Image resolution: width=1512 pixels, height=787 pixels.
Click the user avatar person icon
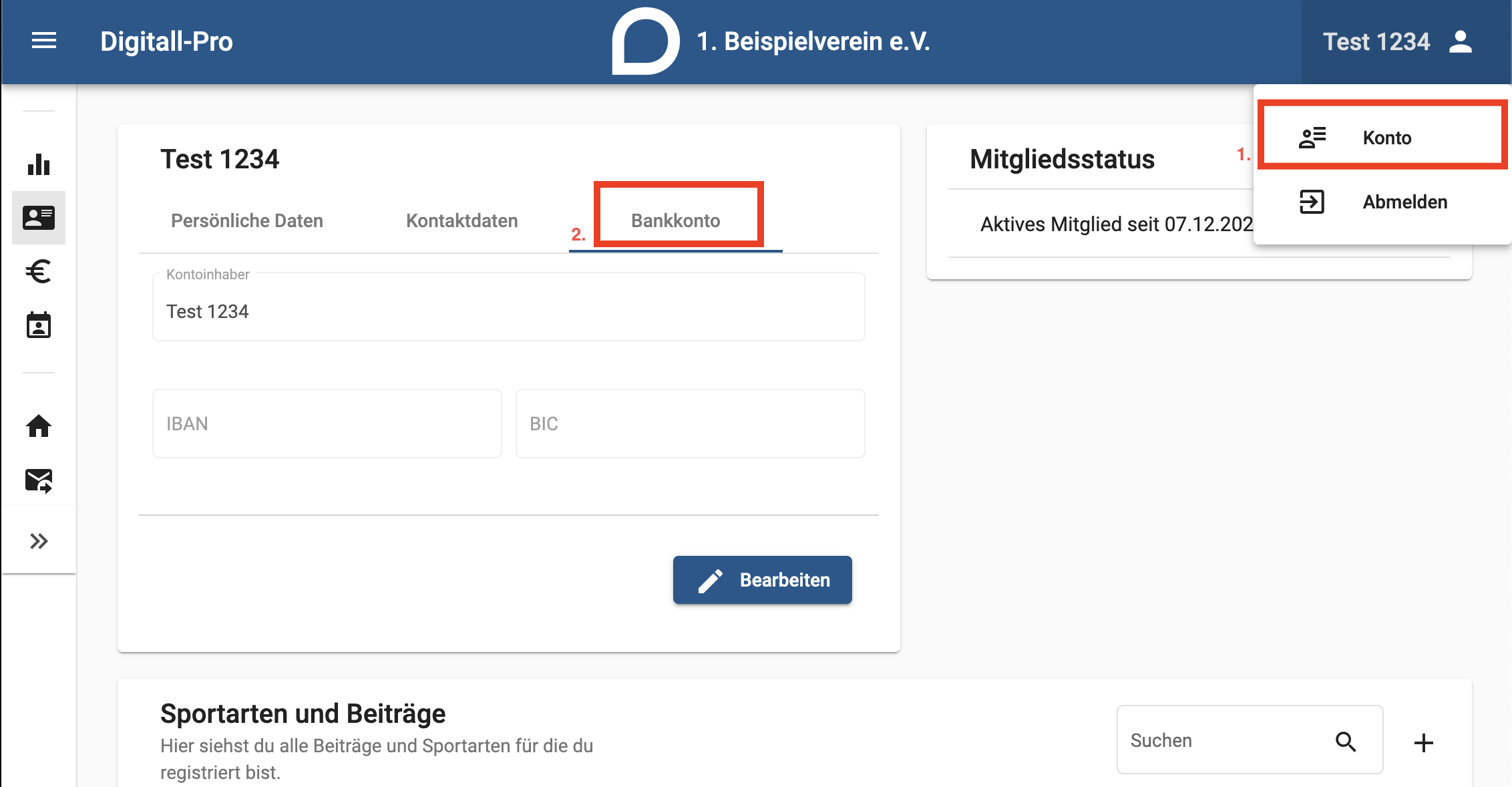pos(1461,41)
